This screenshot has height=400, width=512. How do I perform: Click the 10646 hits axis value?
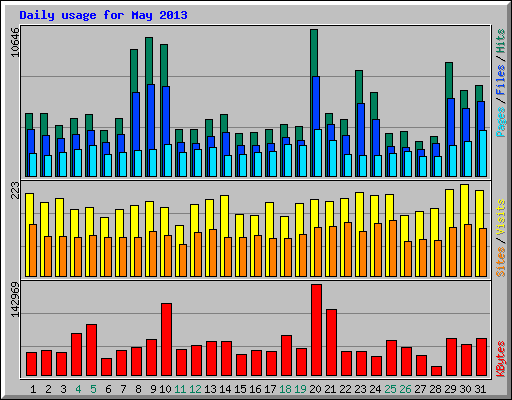15,42
